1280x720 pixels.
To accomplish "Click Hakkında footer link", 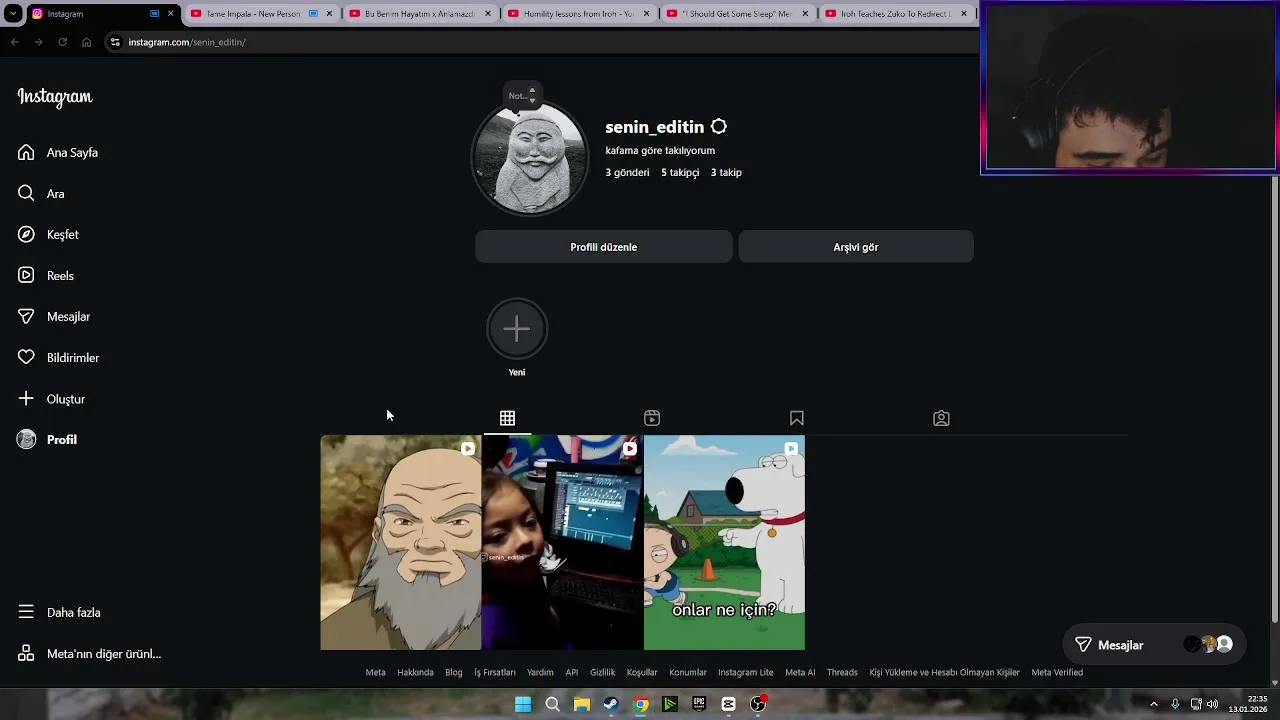I will (415, 672).
